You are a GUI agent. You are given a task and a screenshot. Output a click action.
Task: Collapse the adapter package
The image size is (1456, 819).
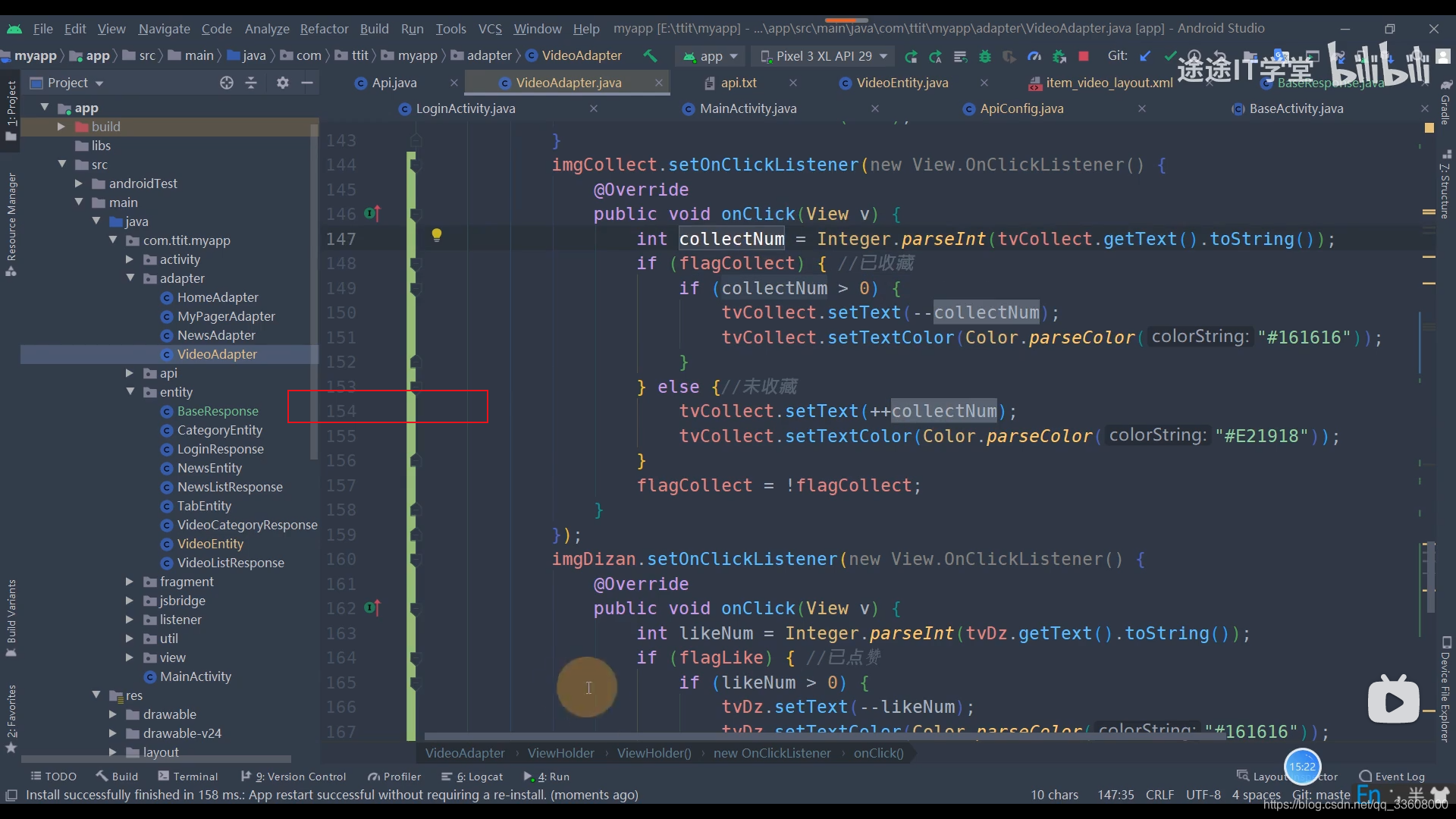click(x=130, y=278)
